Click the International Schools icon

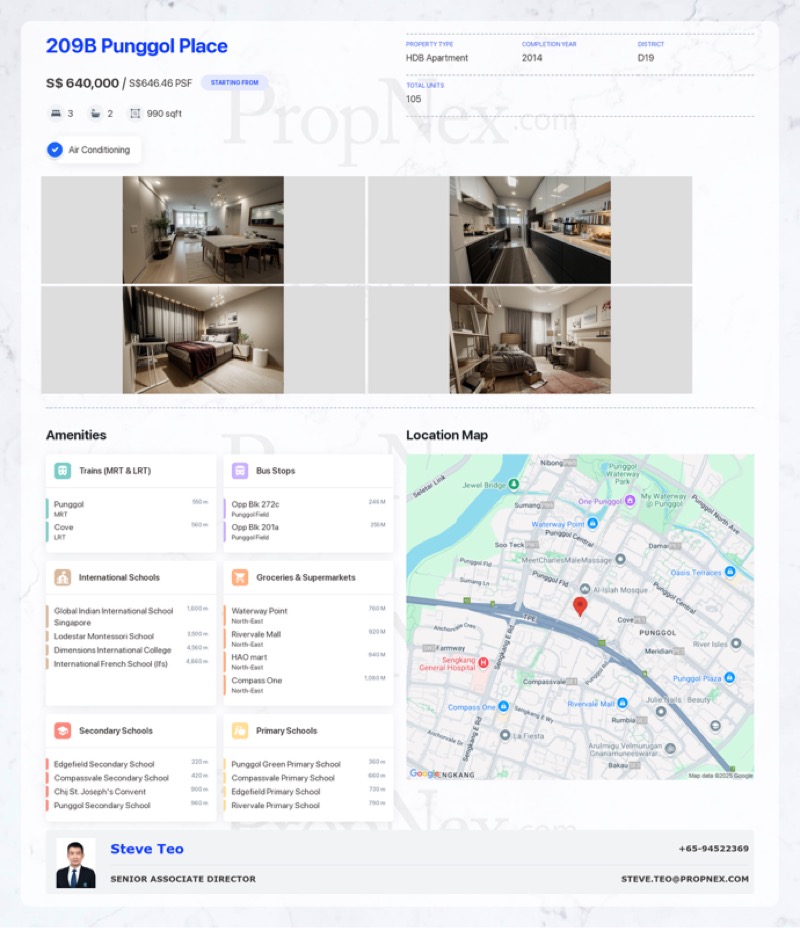[63, 577]
